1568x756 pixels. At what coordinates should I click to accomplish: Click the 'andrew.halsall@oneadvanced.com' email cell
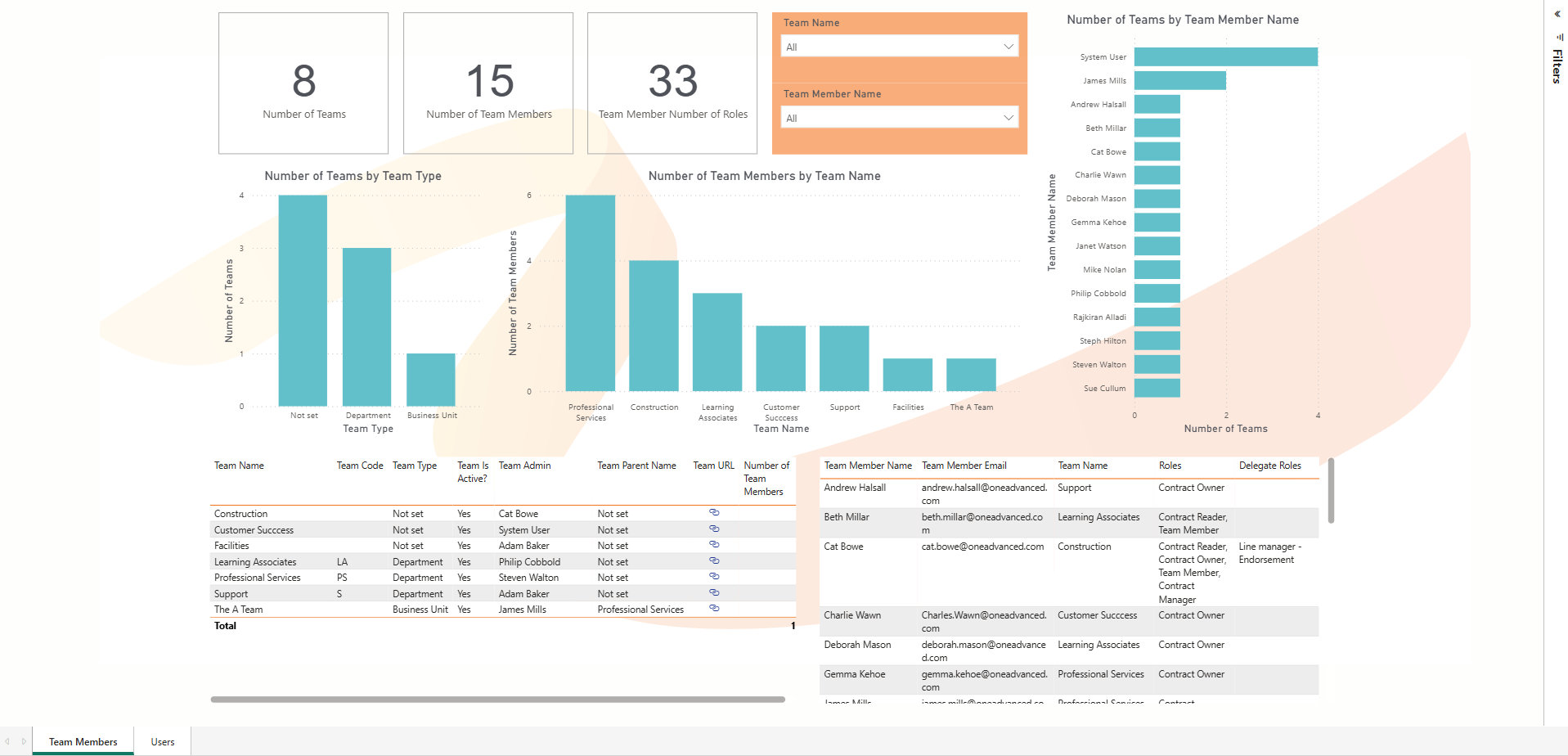click(985, 494)
